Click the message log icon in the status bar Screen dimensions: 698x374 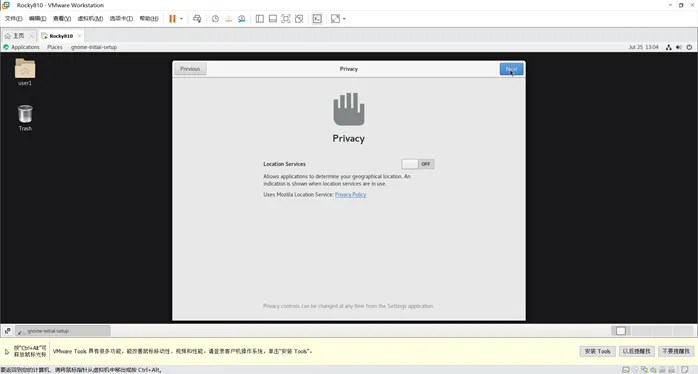(x=685, y=370)
